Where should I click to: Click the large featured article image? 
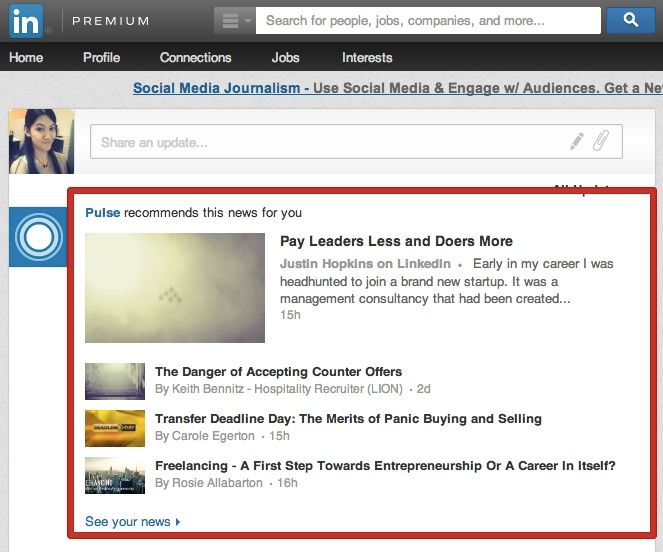175,288
